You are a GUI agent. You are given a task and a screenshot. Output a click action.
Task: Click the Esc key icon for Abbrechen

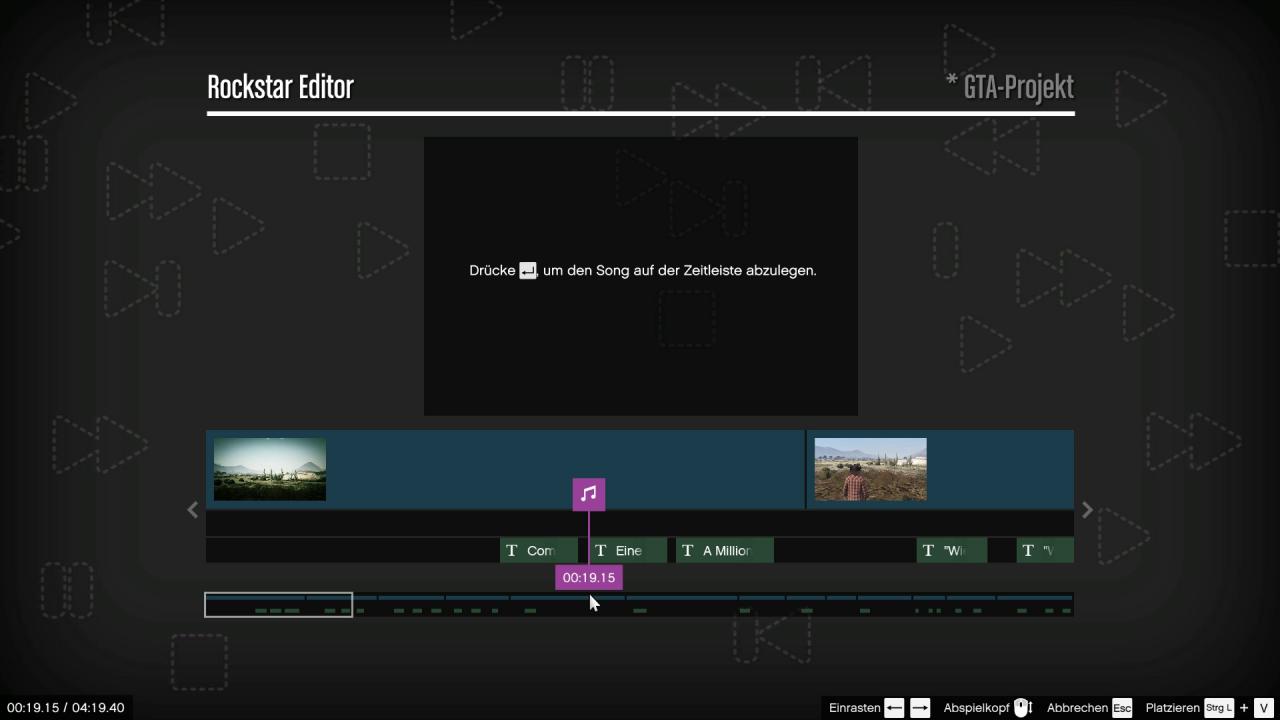pyautogui.click(x=1122, y=708)
